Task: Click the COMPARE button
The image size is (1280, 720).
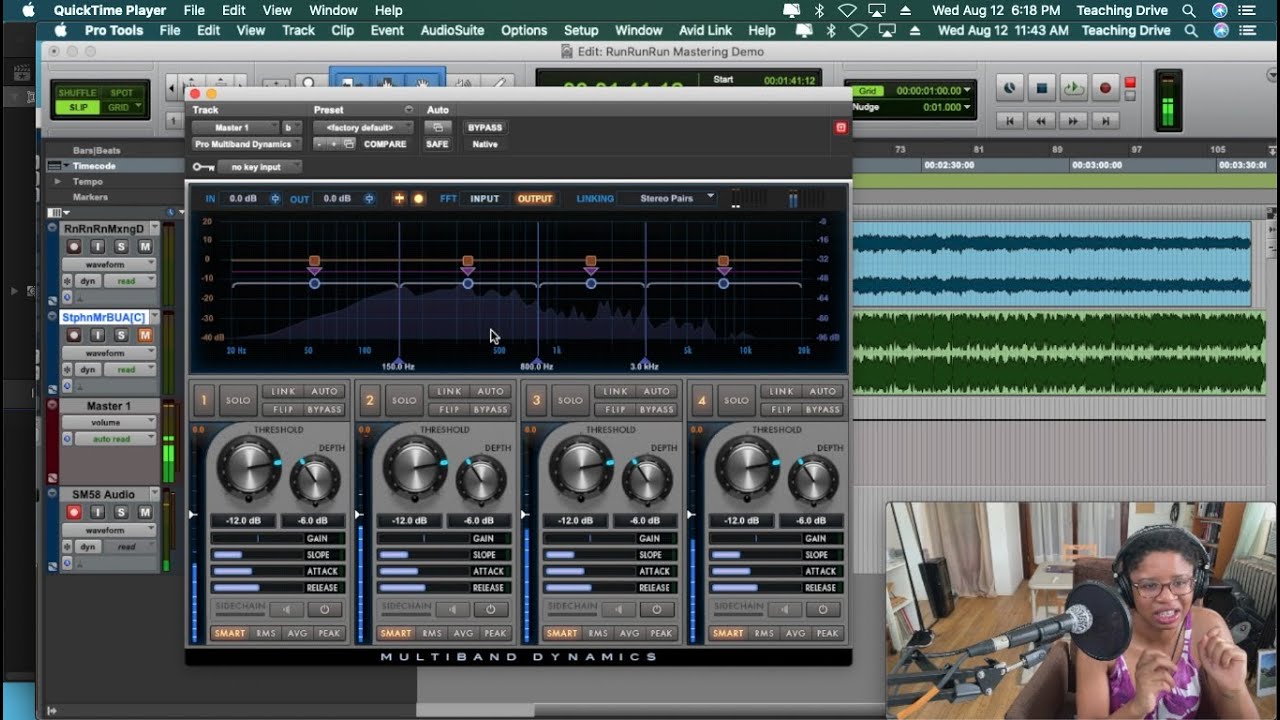Action: tap(385, 144)
